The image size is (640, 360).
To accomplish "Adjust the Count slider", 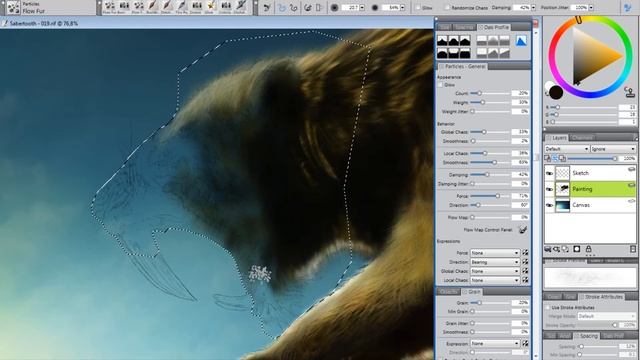I will click(489, 93).
